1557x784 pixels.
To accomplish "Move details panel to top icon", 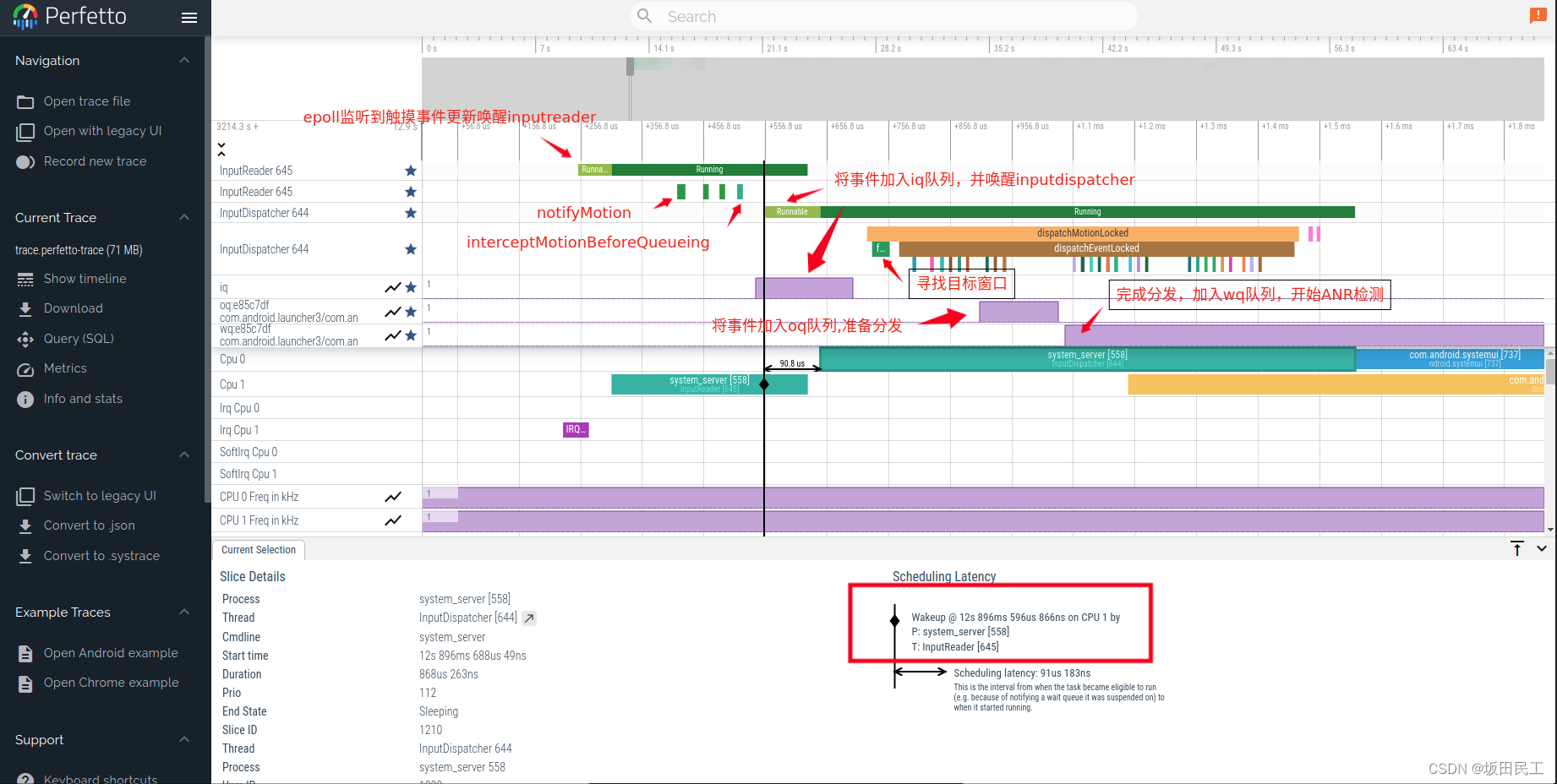I will coord(1517,549).
